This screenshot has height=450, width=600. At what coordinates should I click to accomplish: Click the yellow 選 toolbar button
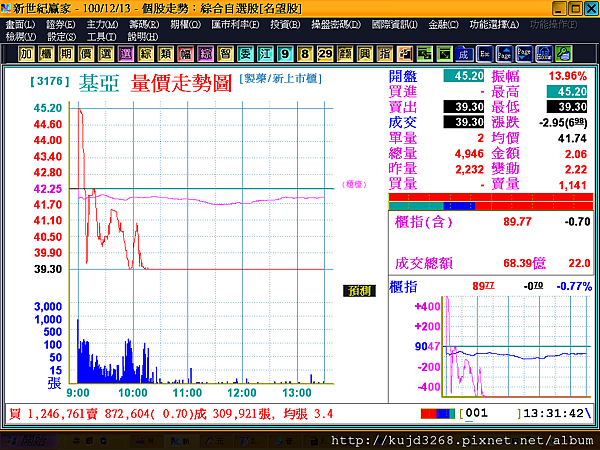tap(106, 54)
